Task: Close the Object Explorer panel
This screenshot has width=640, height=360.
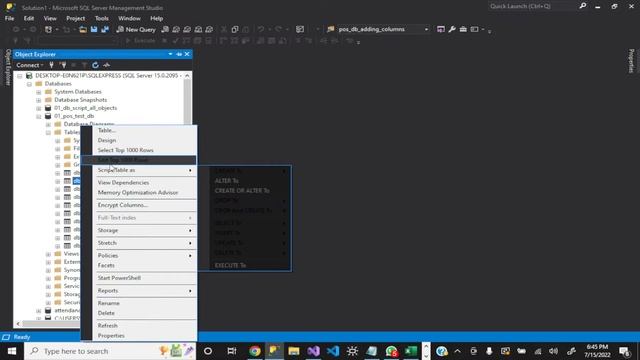Action: (187, 54)
